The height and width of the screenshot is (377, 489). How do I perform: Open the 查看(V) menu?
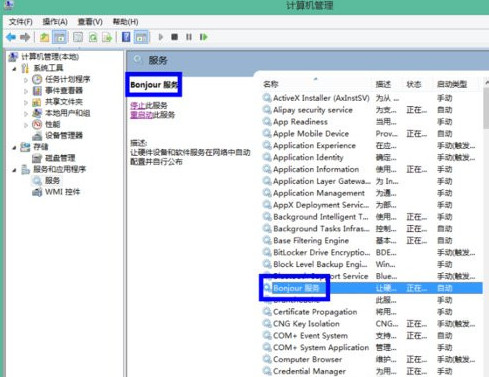click(x=90, y=22)
